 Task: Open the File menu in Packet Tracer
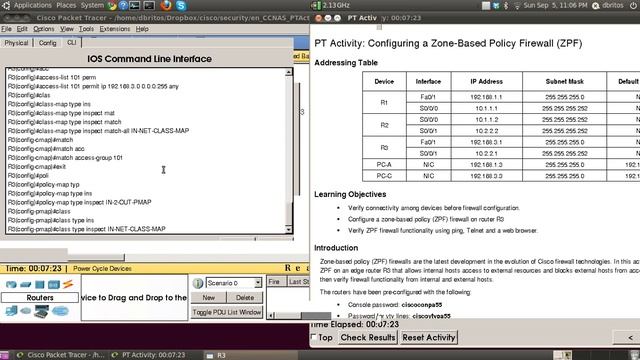pos(6,29)
